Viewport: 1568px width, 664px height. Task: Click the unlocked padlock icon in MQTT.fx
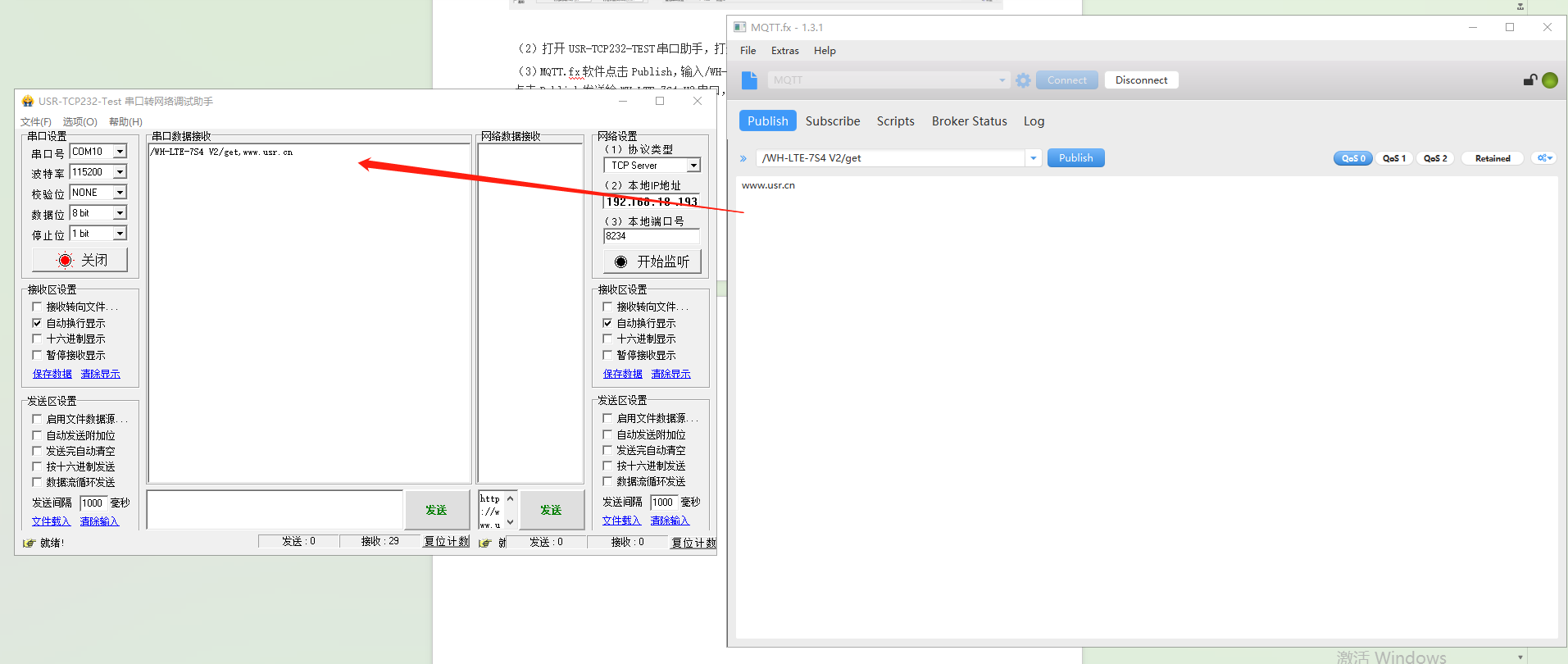pyautogui.click(x=1529, y=80)
